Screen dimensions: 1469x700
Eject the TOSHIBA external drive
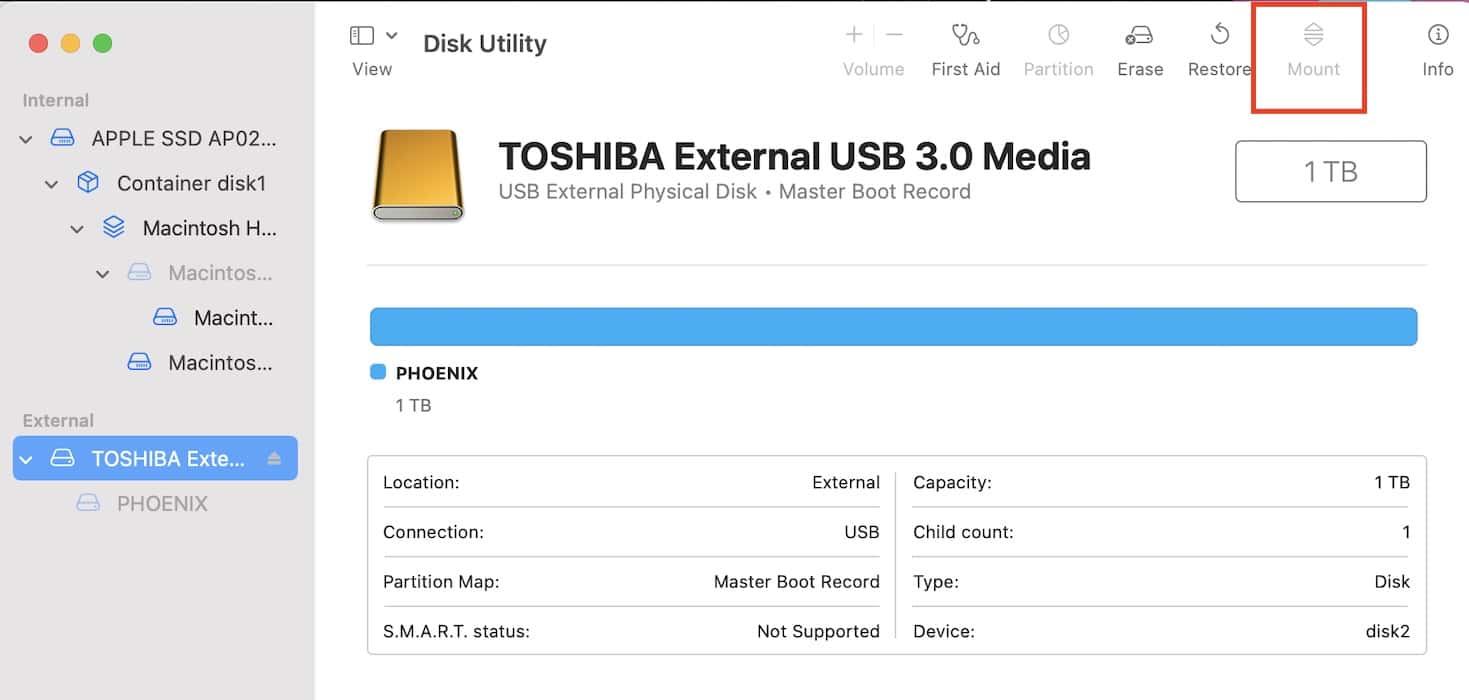(x=275, y=459)
